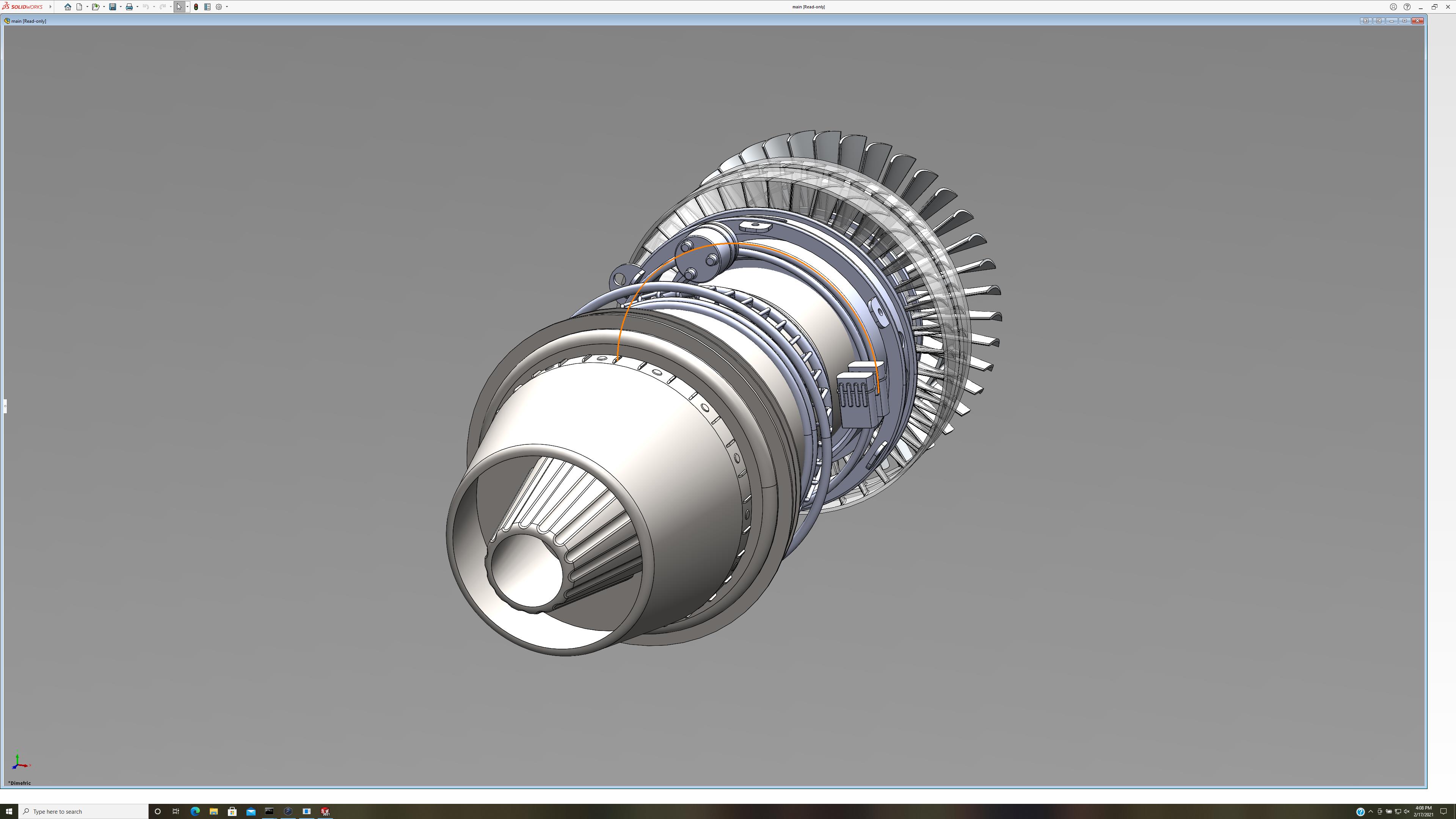Image resolution: width=1456 pixels, height=819 pixels.
Task: Tile document window to right half
Action: pos(1379,21)
